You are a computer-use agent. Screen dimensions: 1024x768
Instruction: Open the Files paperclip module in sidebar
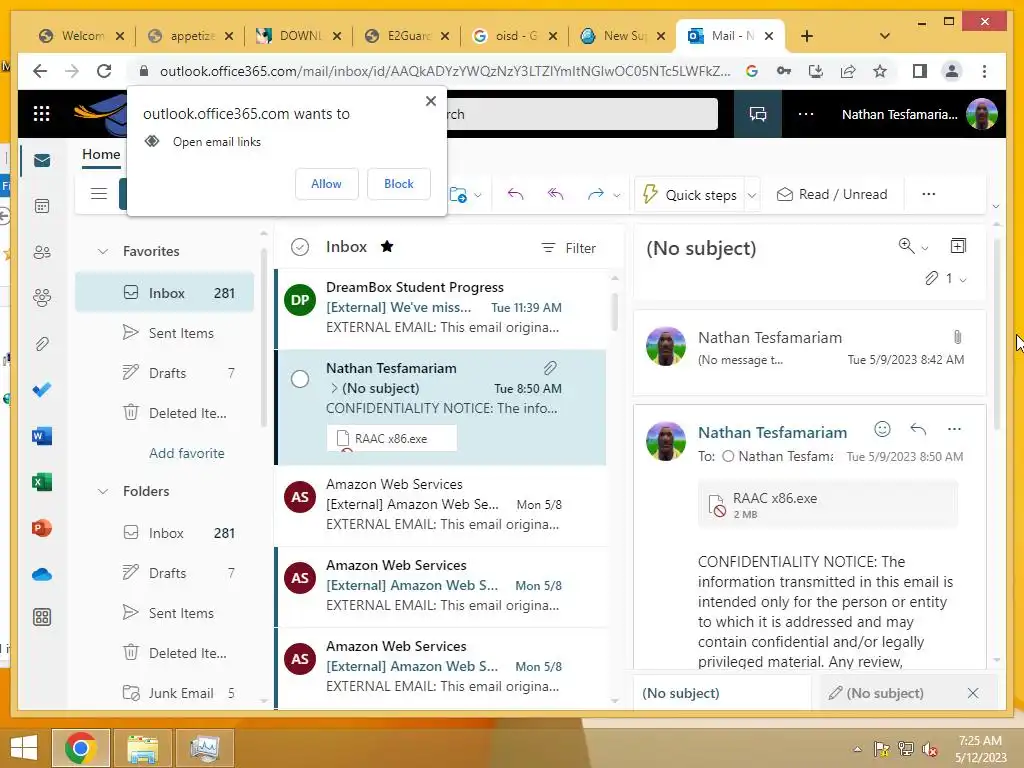click(x=42, y=344)
